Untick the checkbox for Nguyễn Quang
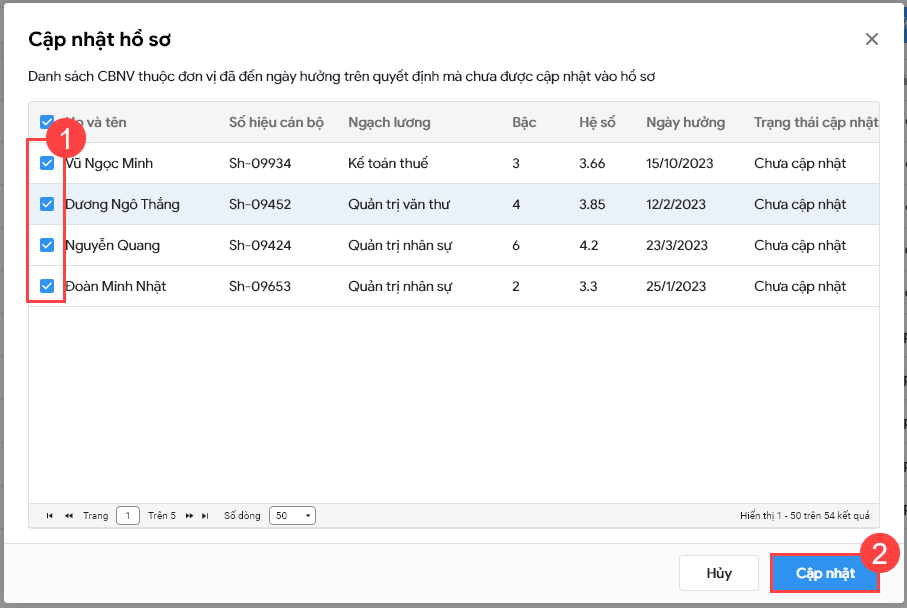This screenshot has height=608, width=907. click(x=47, y=245)
